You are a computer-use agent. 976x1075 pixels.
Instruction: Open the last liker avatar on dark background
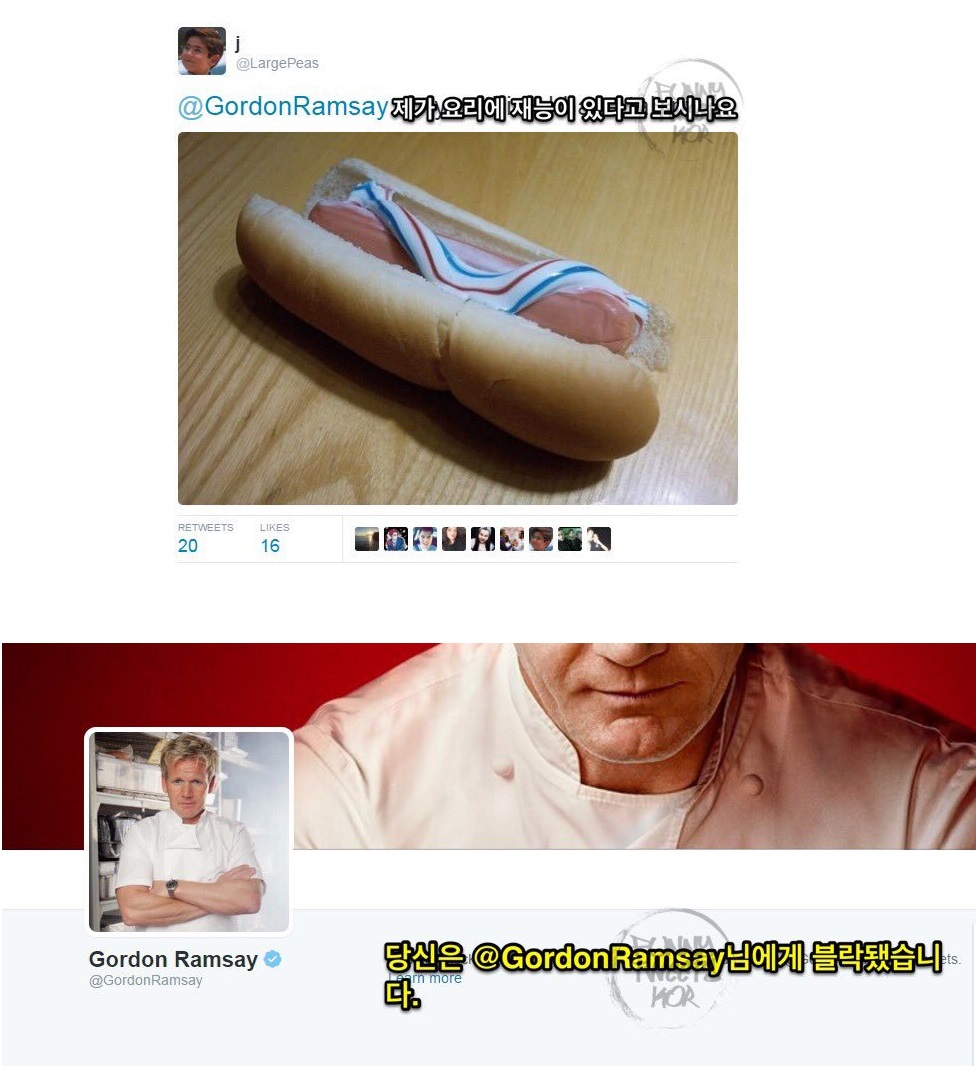[598, 539]
